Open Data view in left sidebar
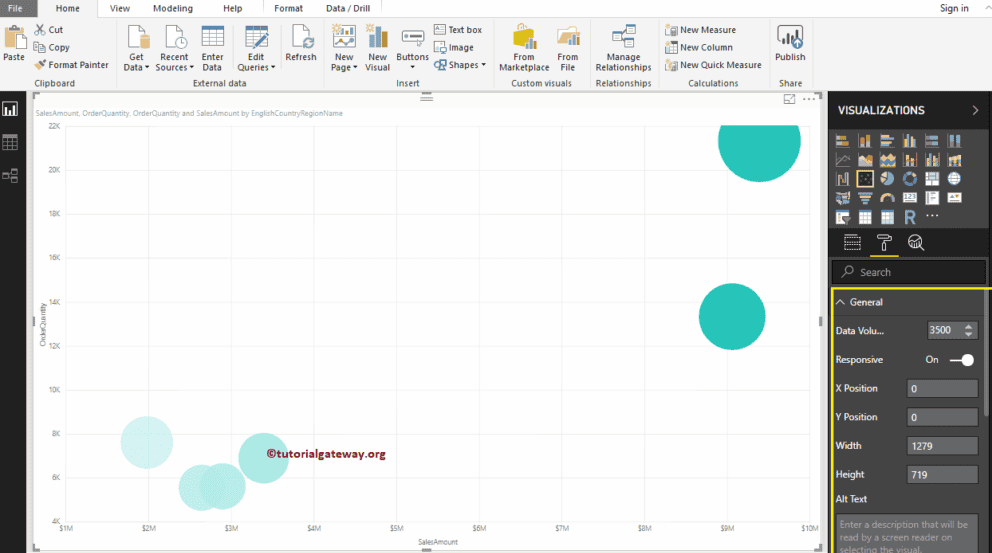The image size is (992, 553). (x=10, y=142)
